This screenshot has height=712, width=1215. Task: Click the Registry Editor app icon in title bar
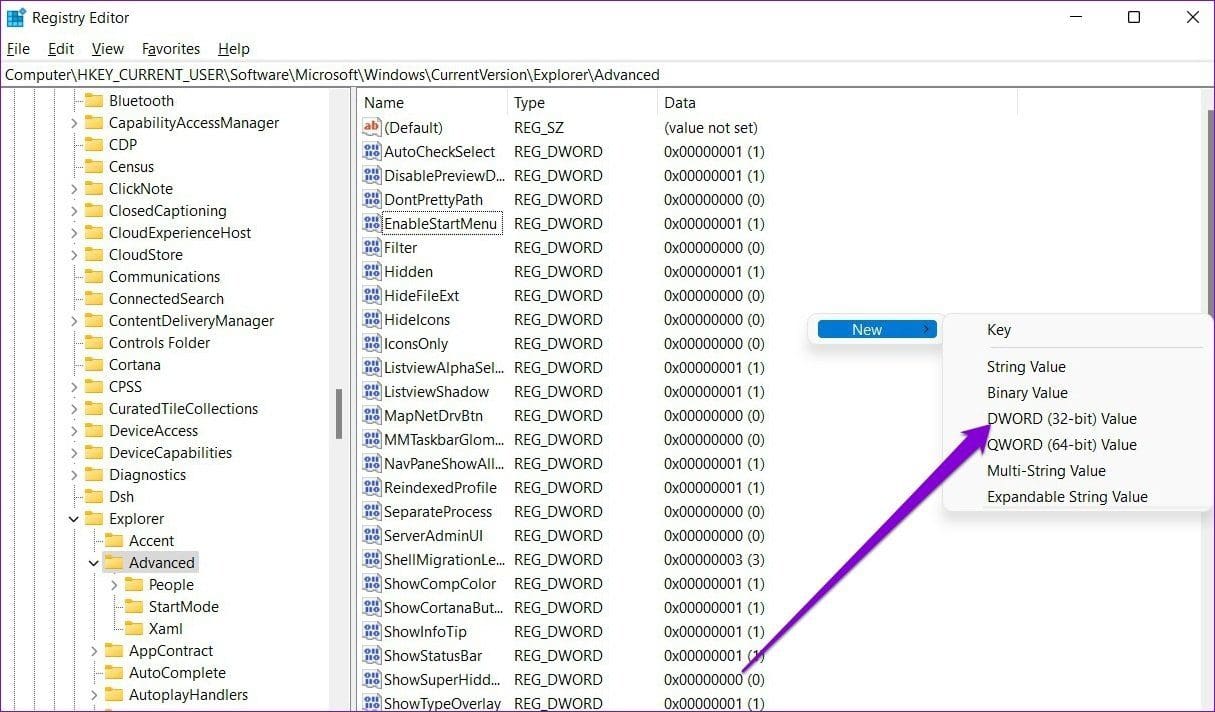point(16,18)
